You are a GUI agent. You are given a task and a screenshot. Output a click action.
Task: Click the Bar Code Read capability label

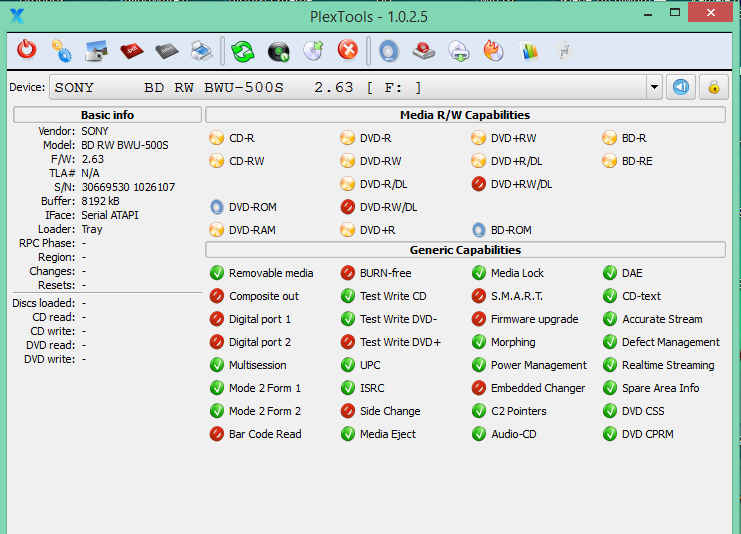coord(265,434)
